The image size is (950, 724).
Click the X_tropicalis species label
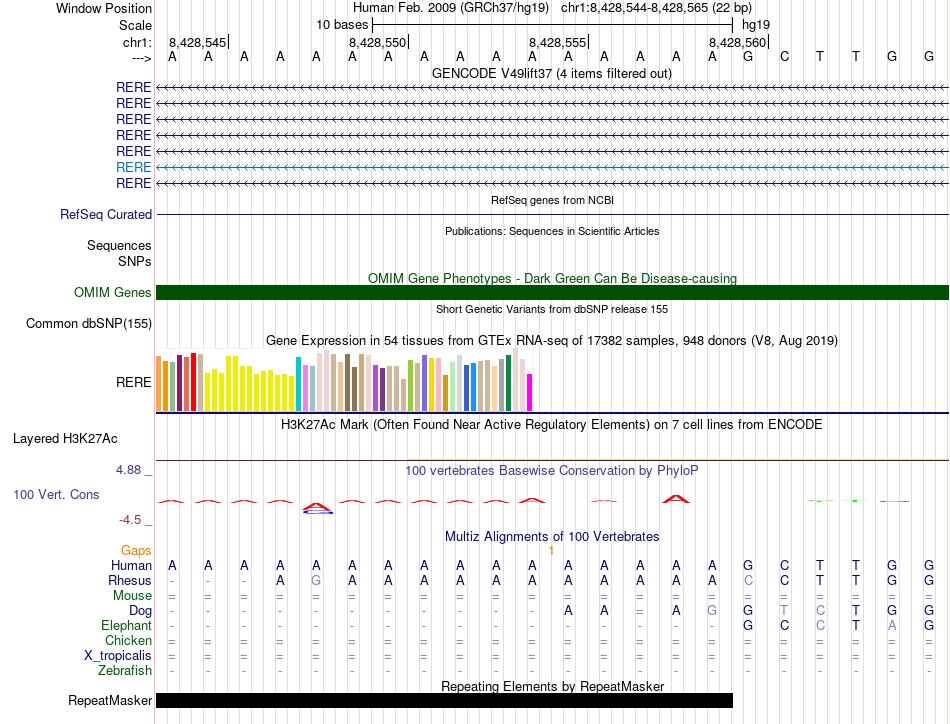click(x=118, y=655)
